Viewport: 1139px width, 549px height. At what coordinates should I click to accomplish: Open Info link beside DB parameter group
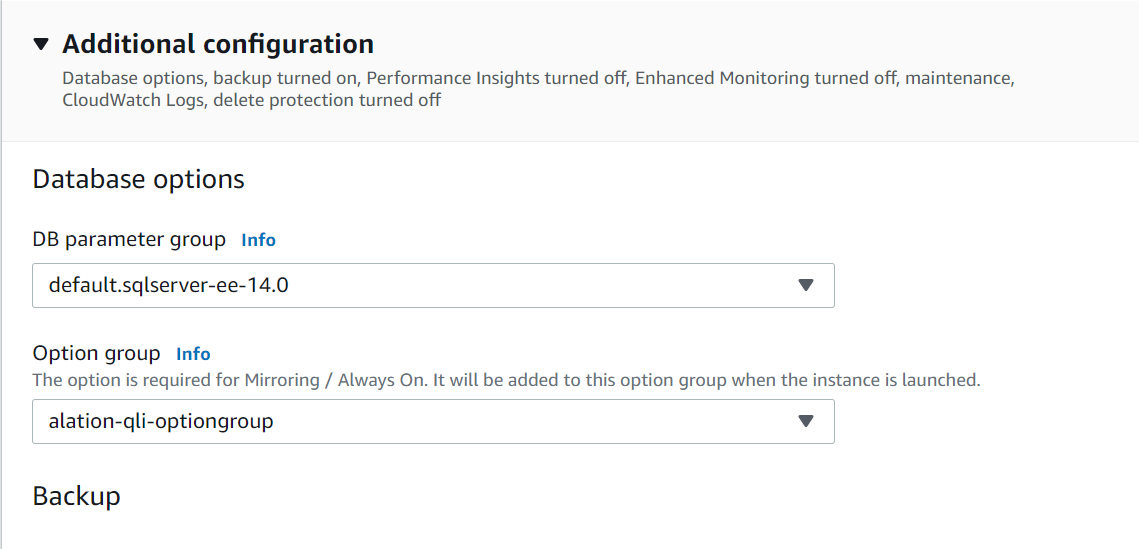pyautogui.click(x=259, y=240)
